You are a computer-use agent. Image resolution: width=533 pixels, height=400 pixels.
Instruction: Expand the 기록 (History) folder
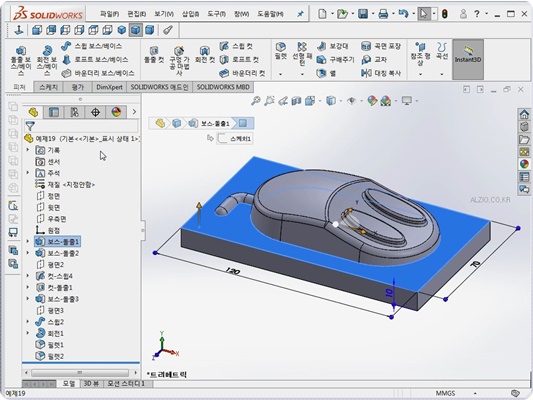[x=28, y=150]
